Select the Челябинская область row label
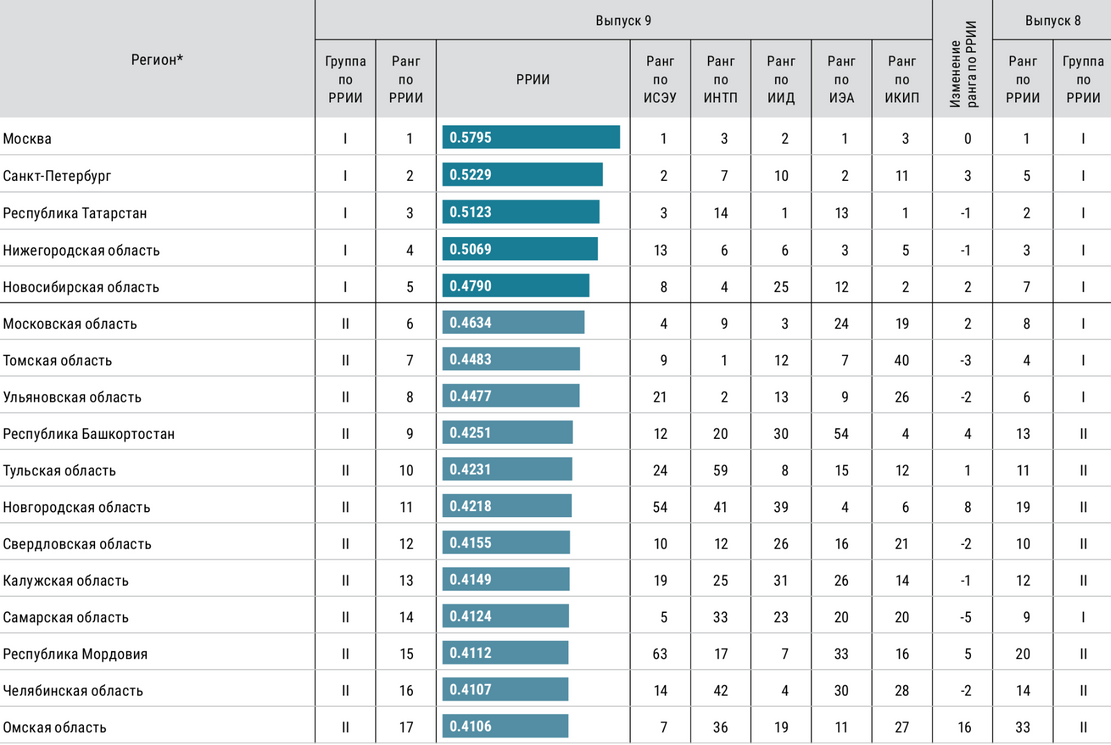Screen dimensions: 1111x745 point(73,691)
